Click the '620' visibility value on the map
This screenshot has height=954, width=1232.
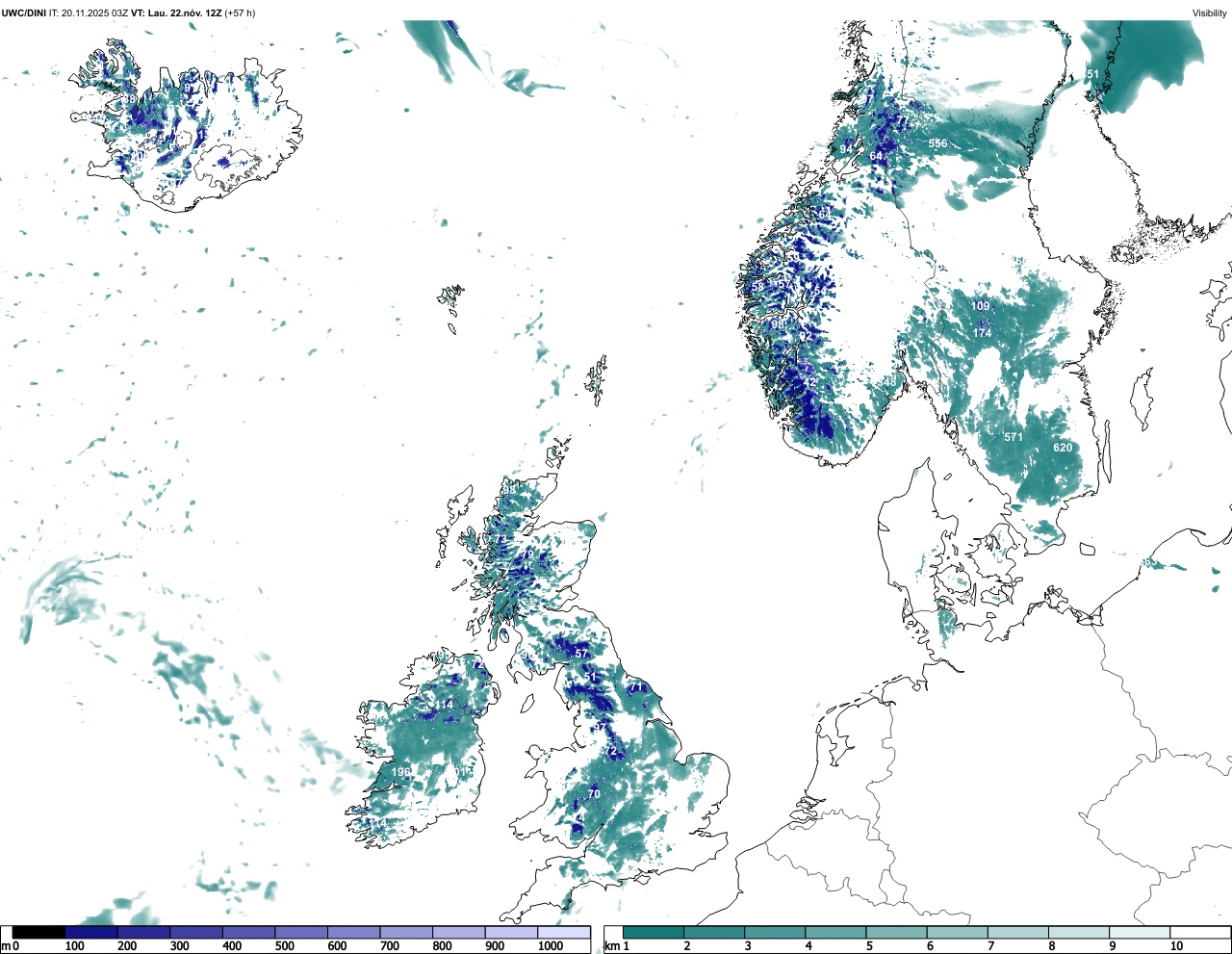coord(1063,448)
